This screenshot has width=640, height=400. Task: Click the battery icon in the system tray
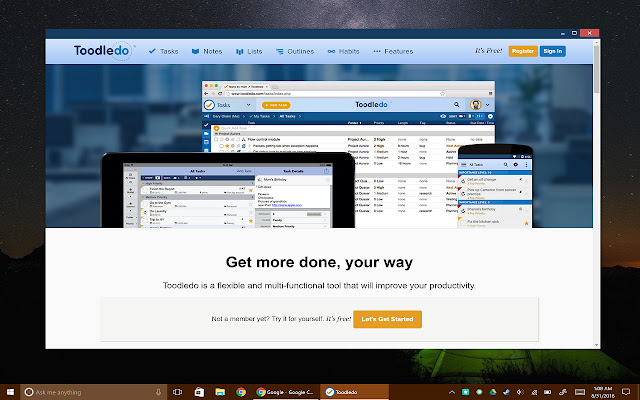pyautogui.click(x=548, y=392)
